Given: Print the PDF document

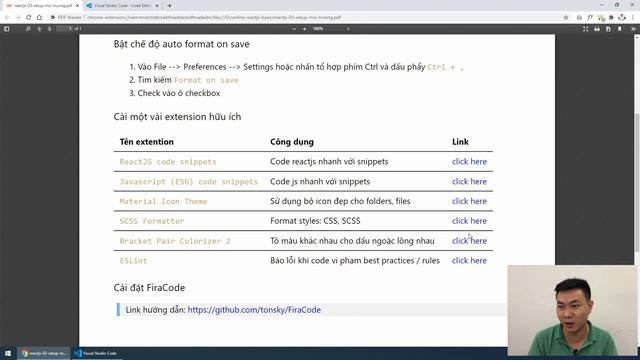Looking at the screenshot, I should point(597,29).
